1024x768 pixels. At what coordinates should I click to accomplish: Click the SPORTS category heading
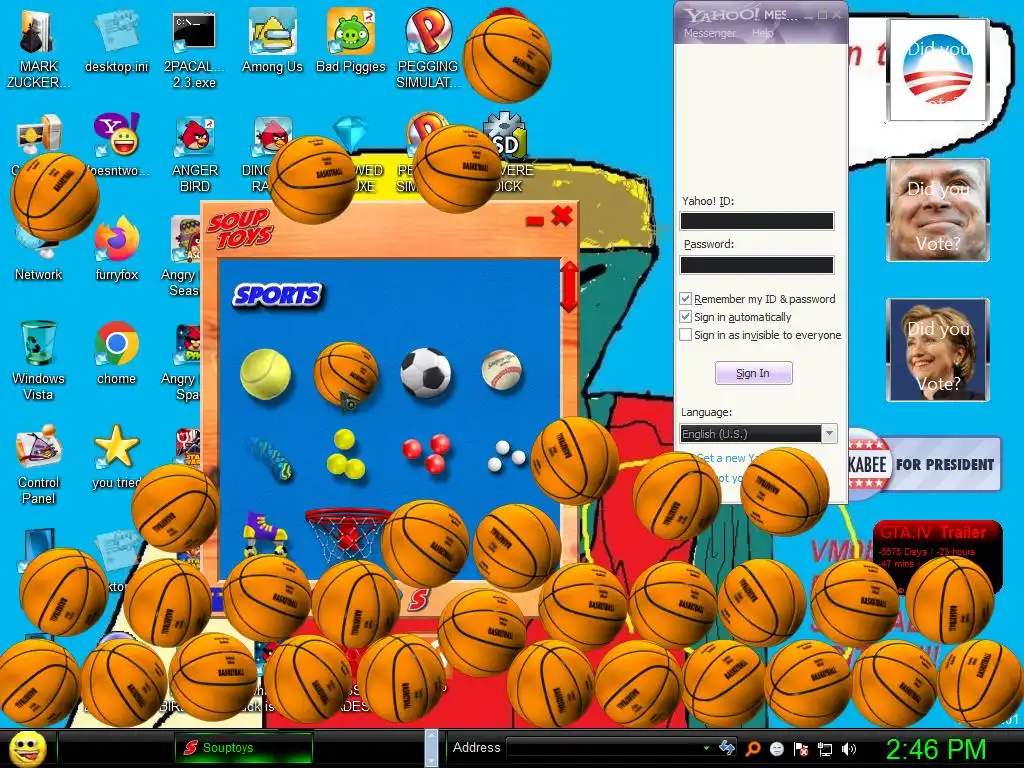click(277, 295)
